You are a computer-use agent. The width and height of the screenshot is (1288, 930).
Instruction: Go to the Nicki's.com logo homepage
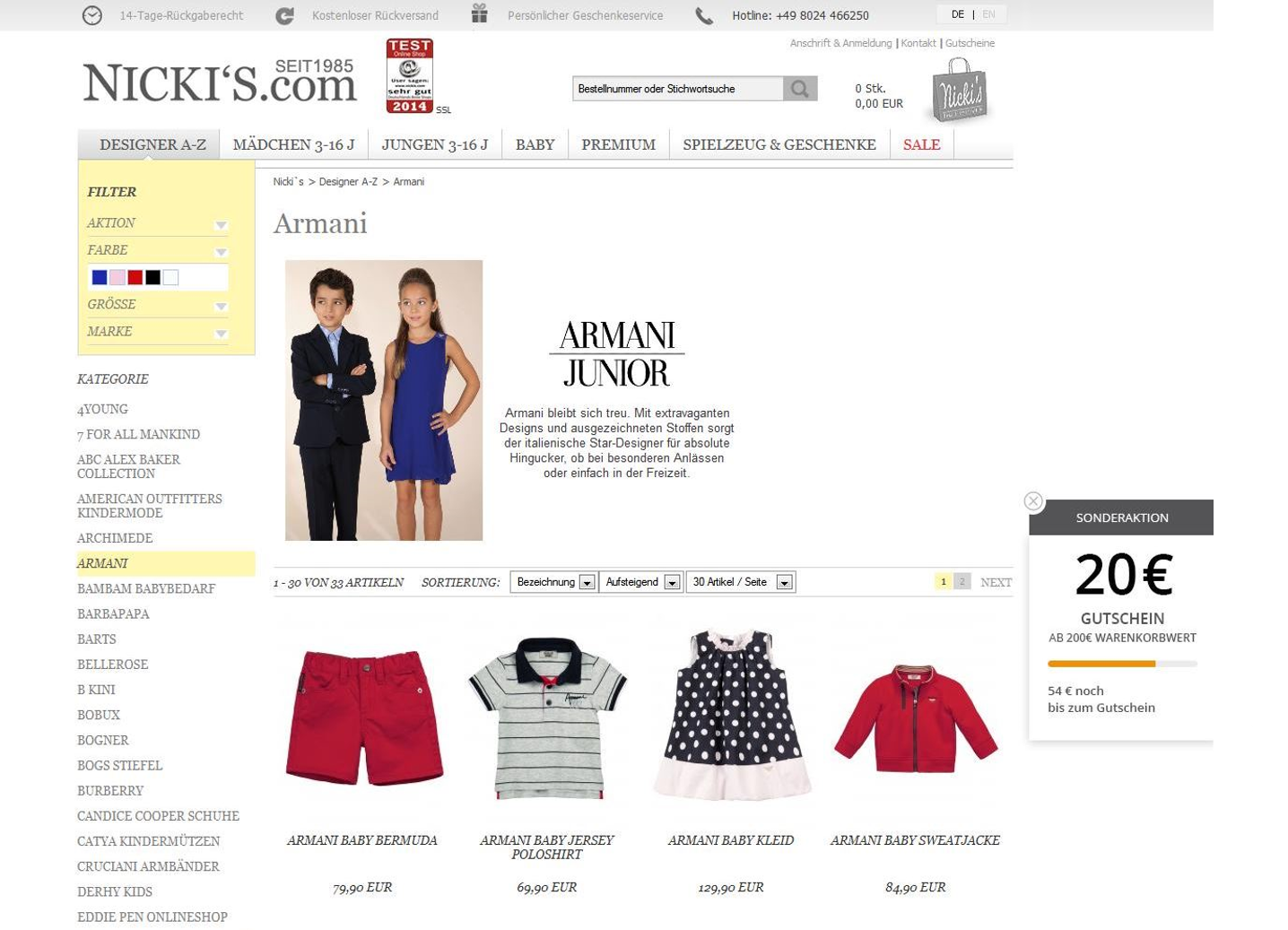pos(219,83)
